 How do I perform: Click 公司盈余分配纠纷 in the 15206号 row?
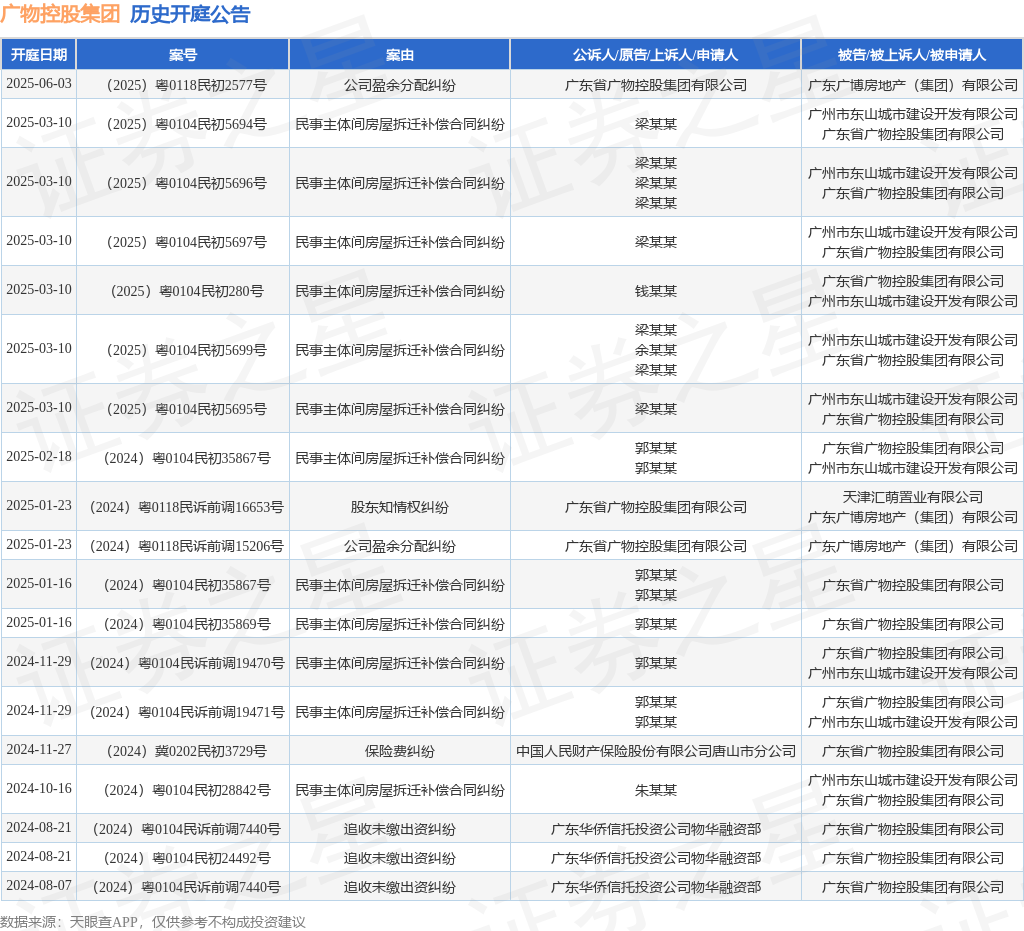[400, 546]
